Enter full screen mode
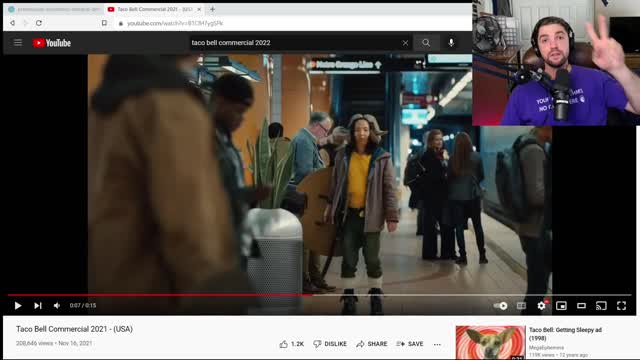640x360 pixels. pyautogui.click(x=621, y=305)
